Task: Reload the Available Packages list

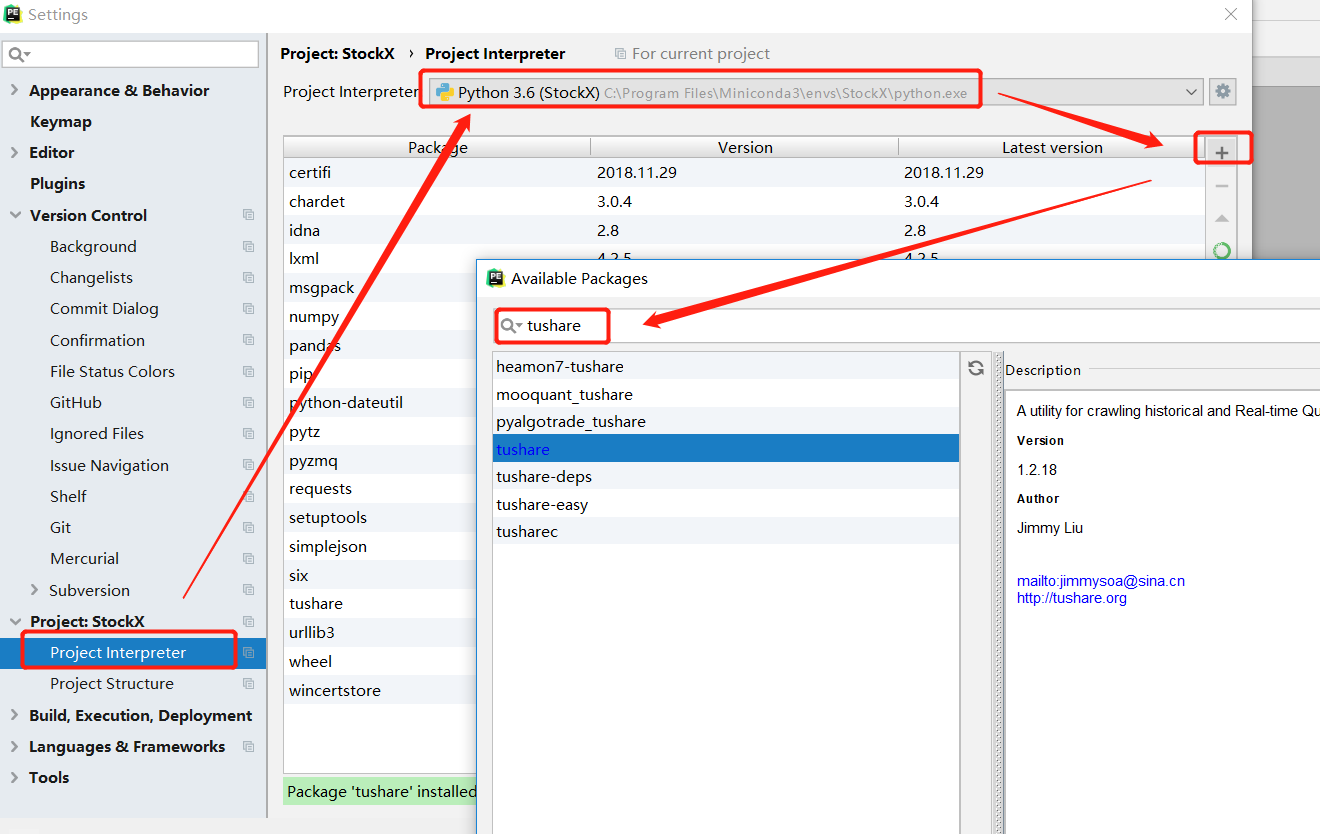Action: 976,368
